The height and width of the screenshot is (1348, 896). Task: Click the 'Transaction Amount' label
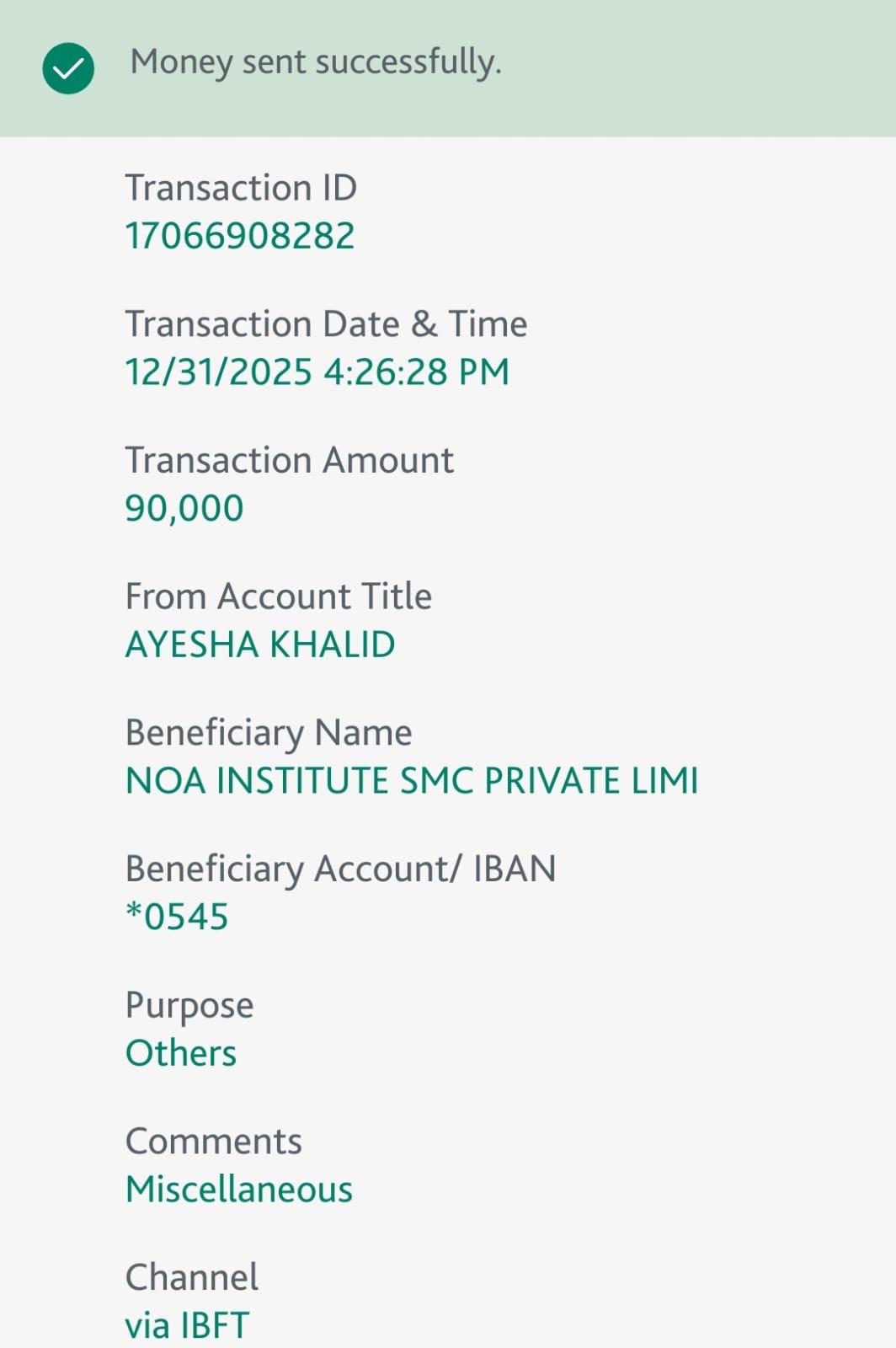(x=289, y=461)
